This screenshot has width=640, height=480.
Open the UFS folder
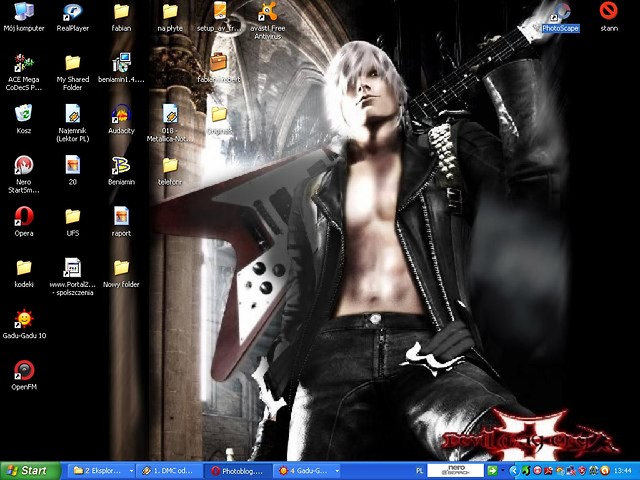pyautogui.click(x=73, y=222)
